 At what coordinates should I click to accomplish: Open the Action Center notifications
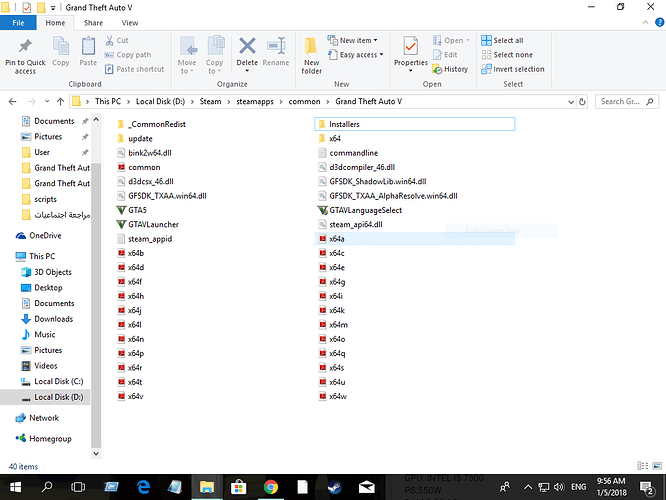[x=647, y=487]
